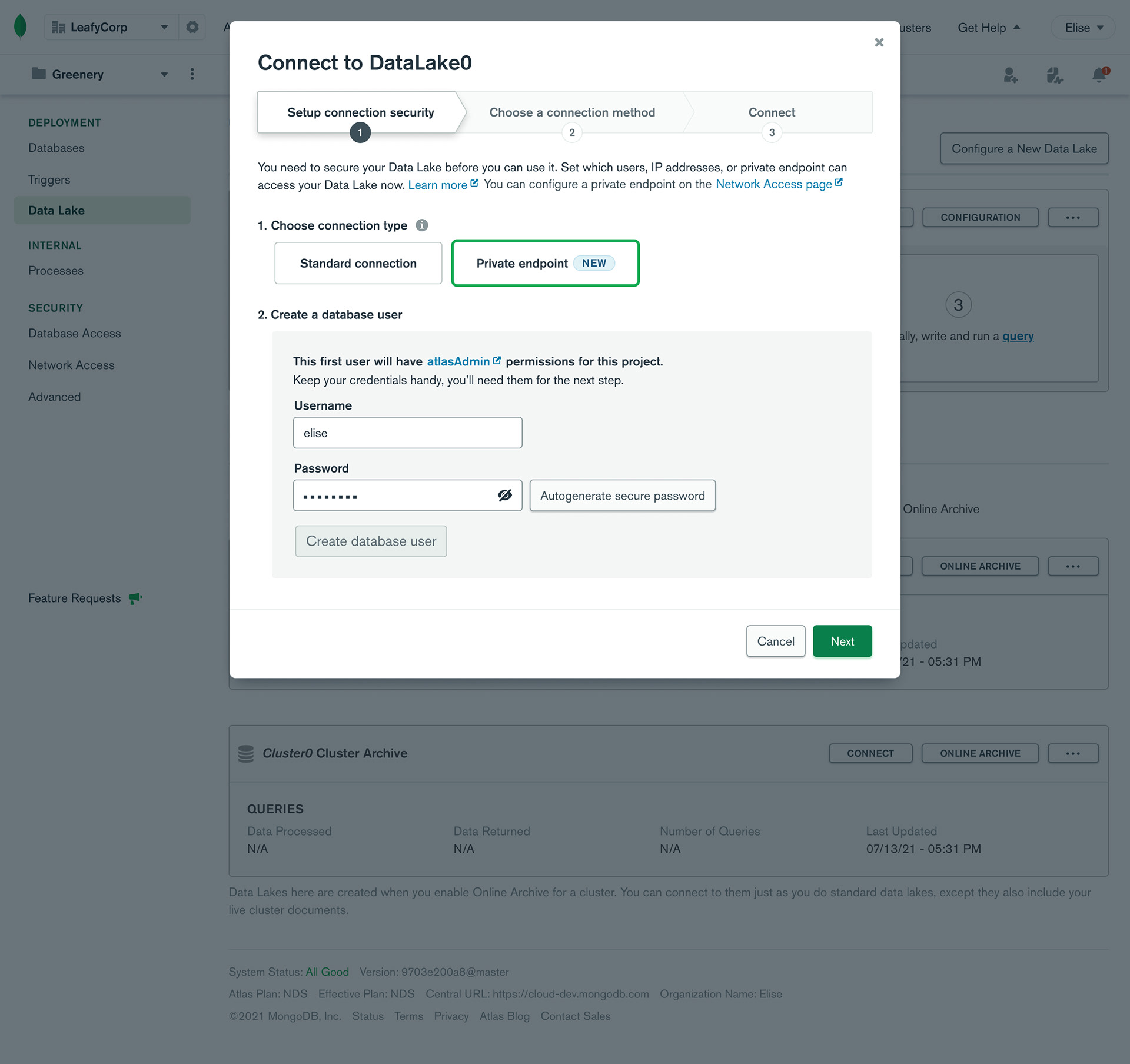
Task: Toggle the password visibility eye
Action: [x=505, y=496]
